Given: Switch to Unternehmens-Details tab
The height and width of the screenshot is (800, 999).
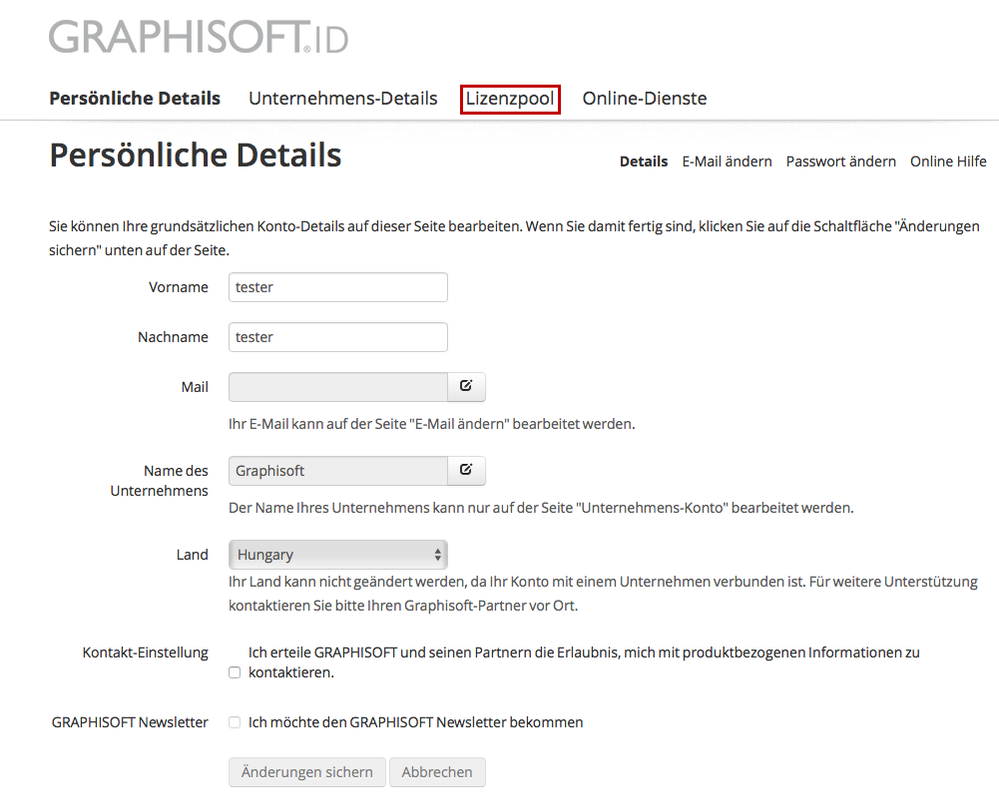Looking at the screenshot, I should click(343, 98).
